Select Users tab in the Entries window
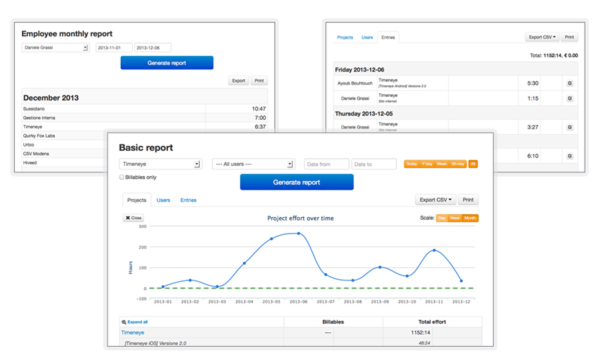 pyautogui.click(x=367, y=37)
